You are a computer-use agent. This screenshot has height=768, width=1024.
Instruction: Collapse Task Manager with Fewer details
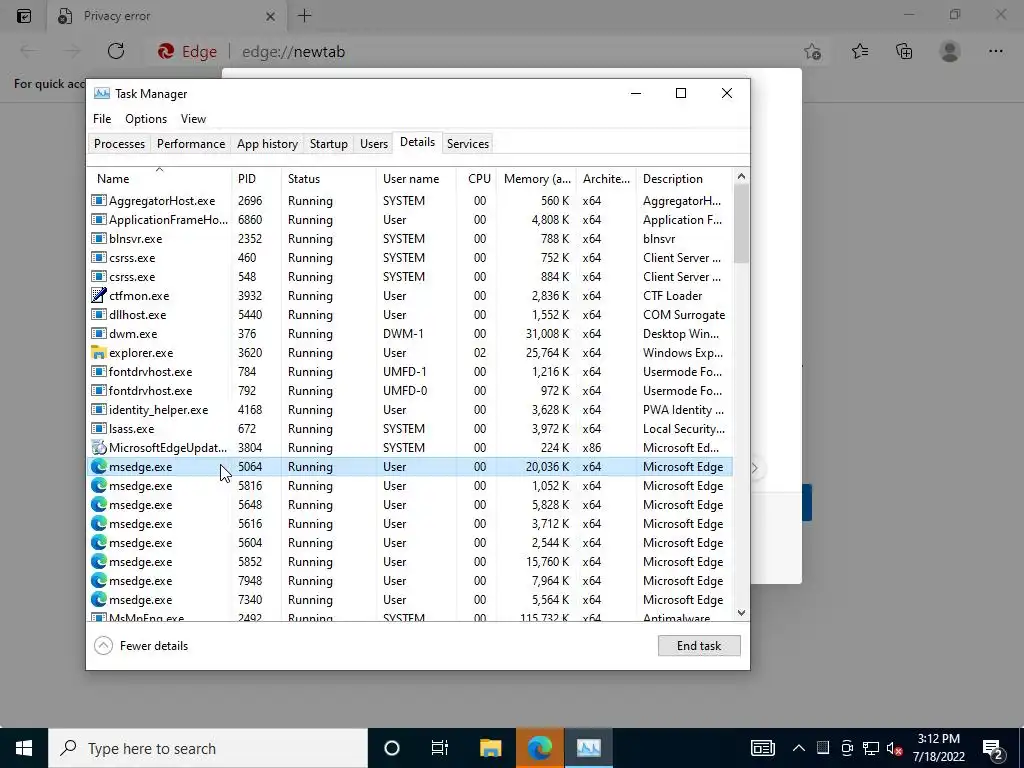[141, 646]
